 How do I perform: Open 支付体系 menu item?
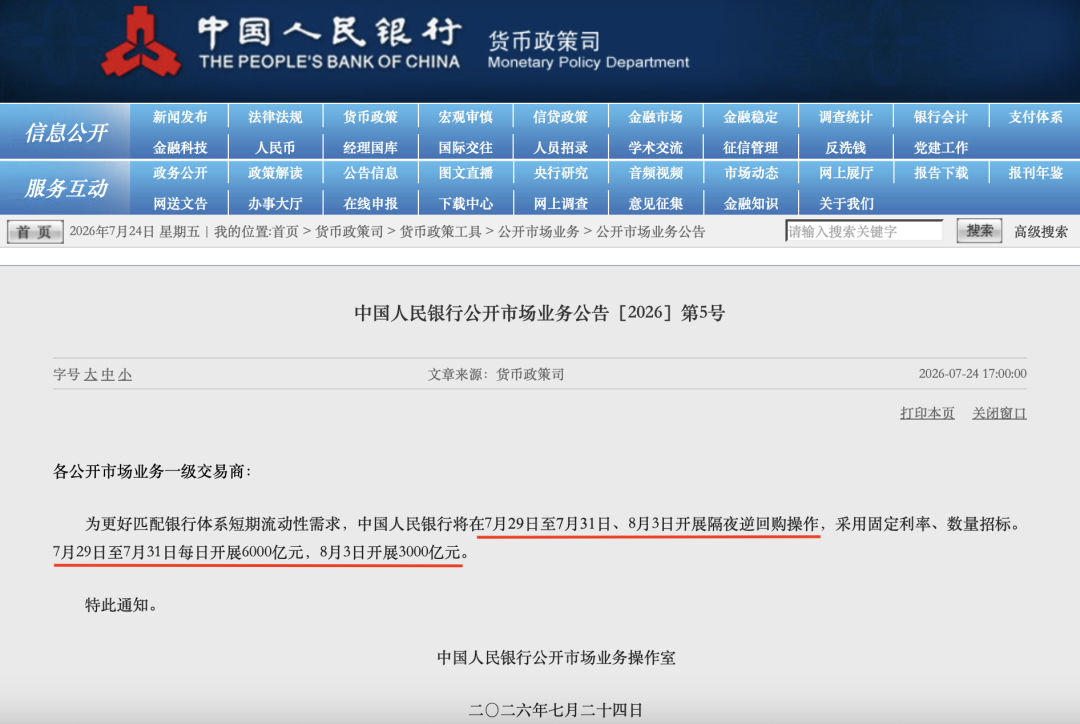tap(1036, 117)
